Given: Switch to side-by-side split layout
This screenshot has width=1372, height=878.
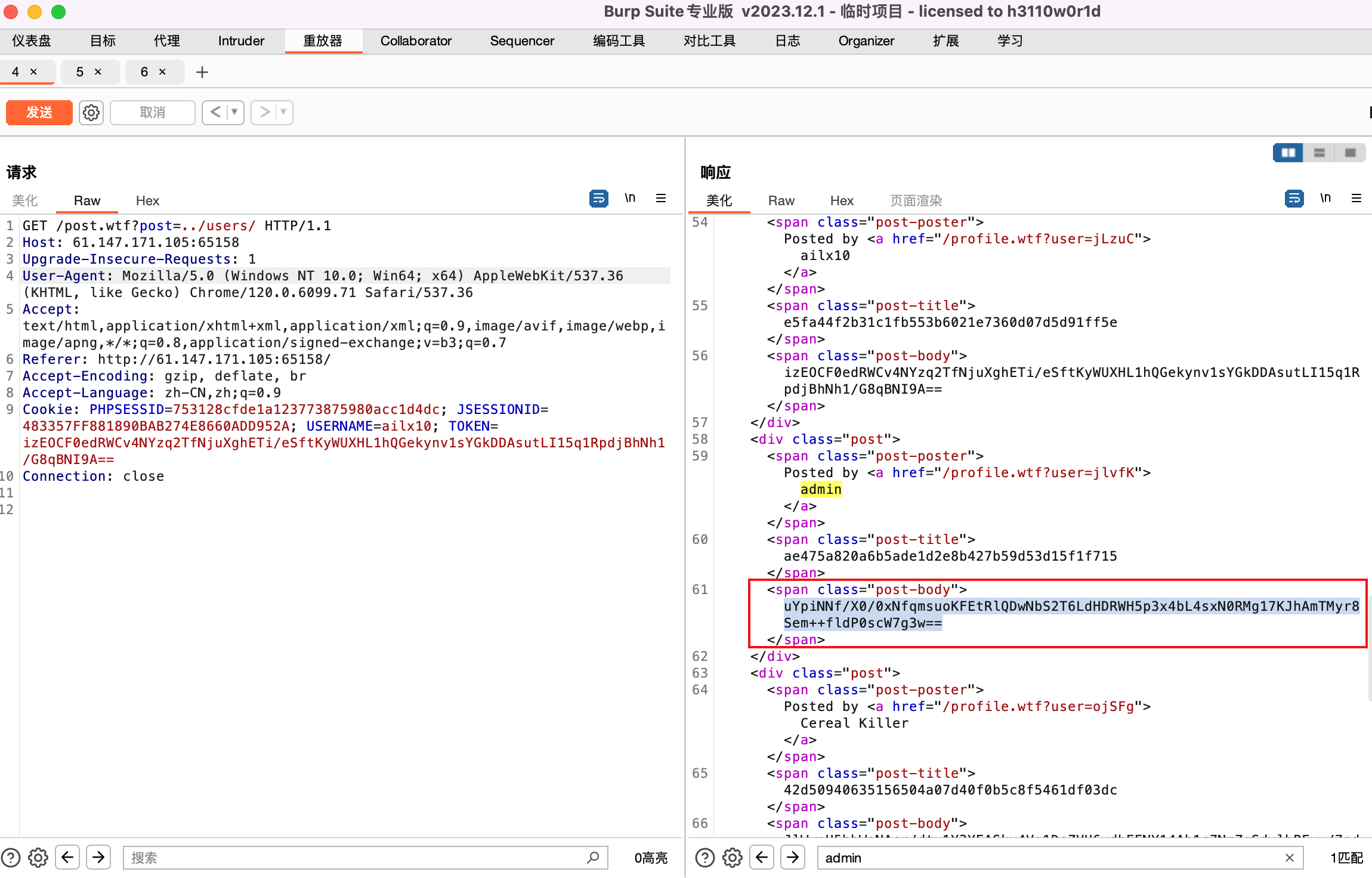Looking at the screenshot, I should 1288,153.
